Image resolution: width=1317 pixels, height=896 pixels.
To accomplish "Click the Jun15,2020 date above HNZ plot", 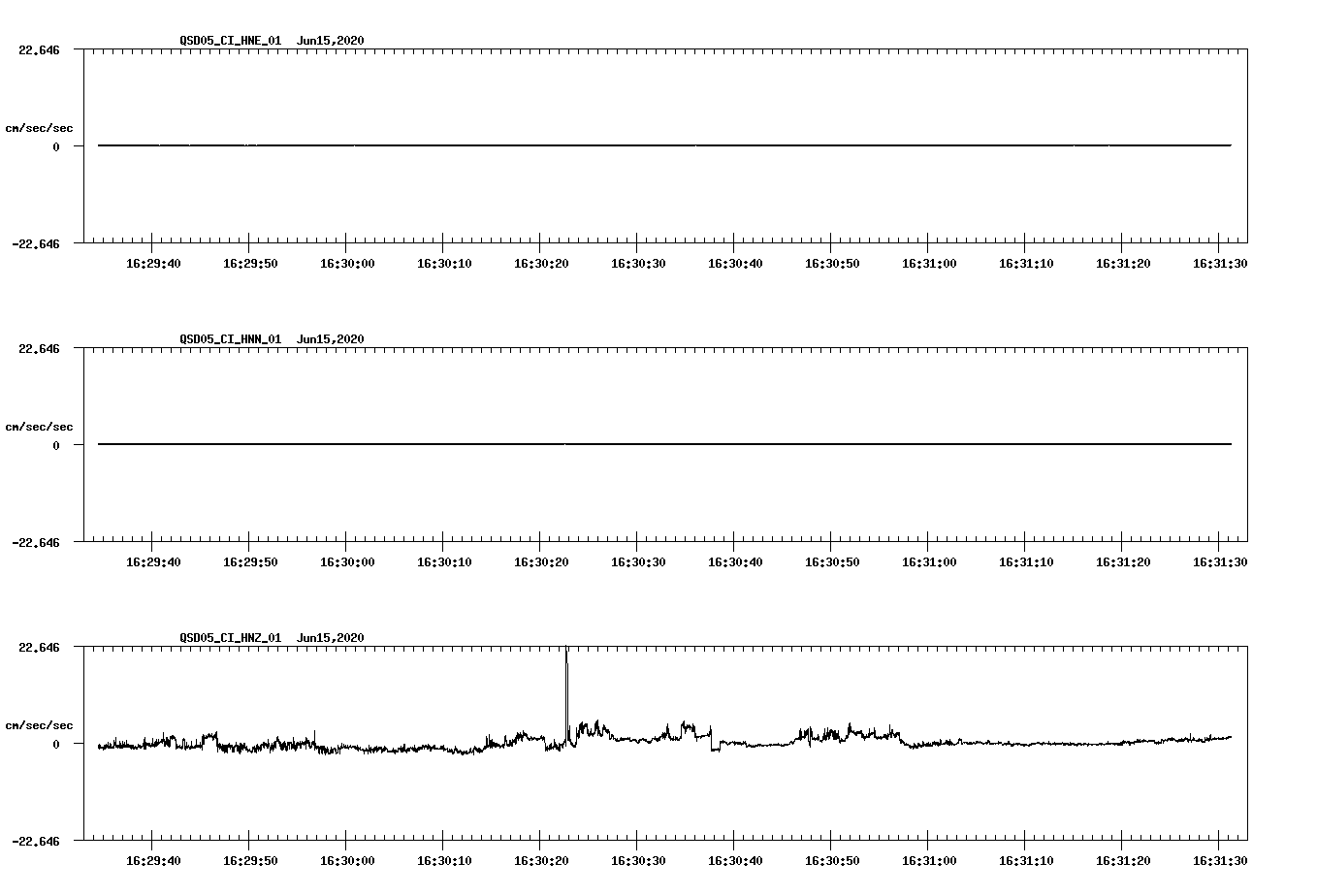I will point(331,638).
